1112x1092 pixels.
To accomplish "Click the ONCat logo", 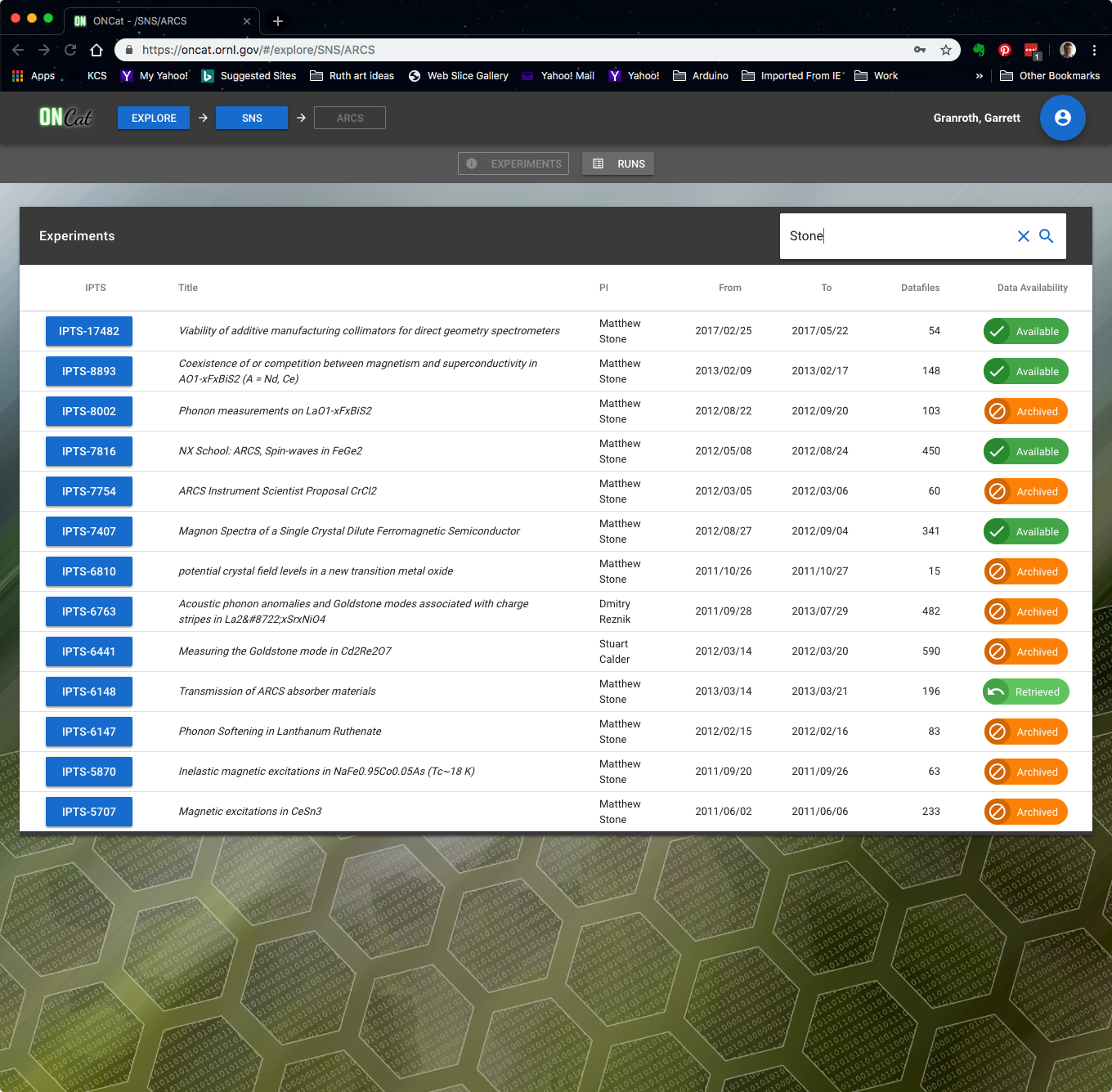I will tap(65, 118).
